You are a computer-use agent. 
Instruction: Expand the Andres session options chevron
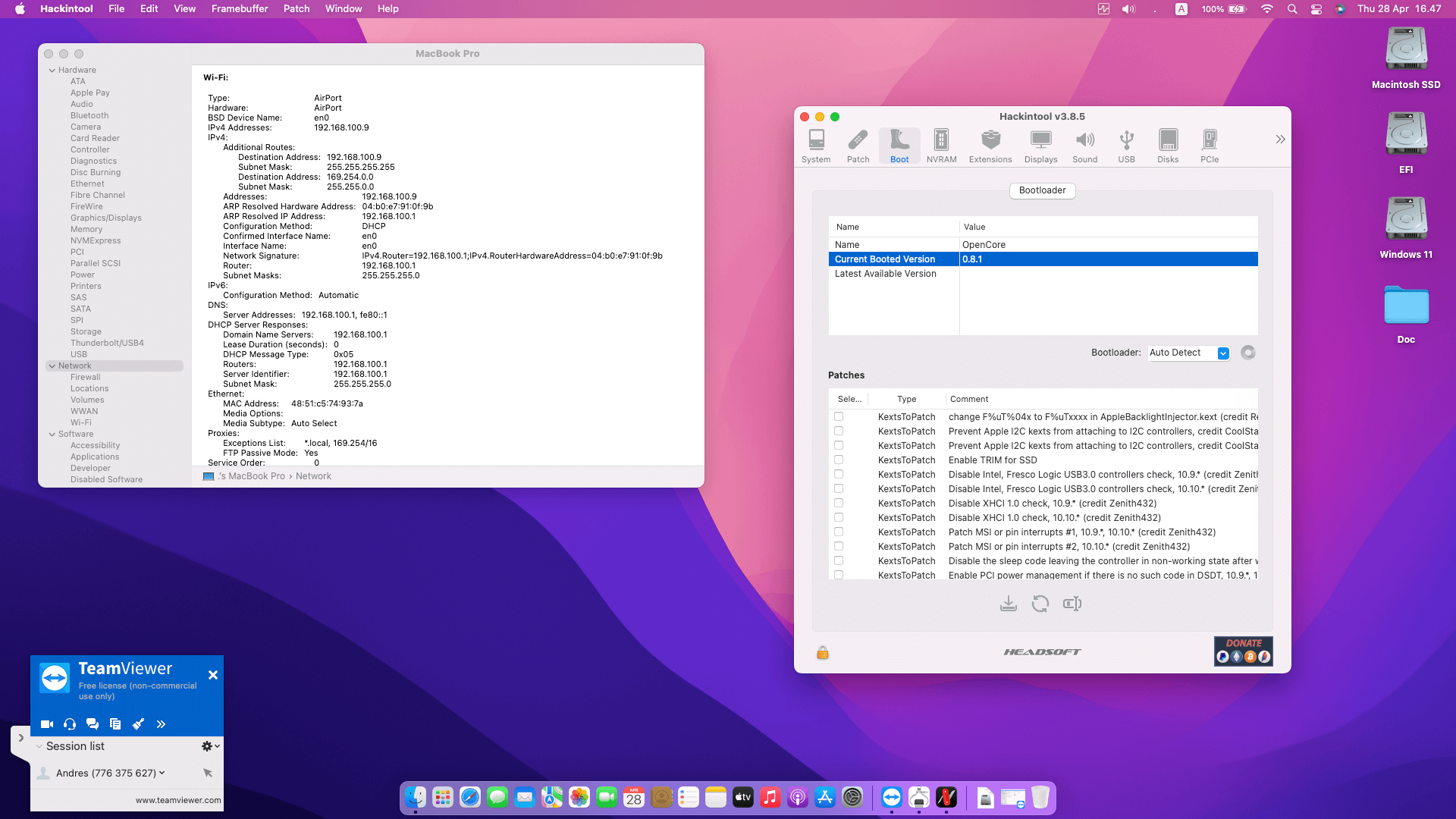(x=162, y=773)
